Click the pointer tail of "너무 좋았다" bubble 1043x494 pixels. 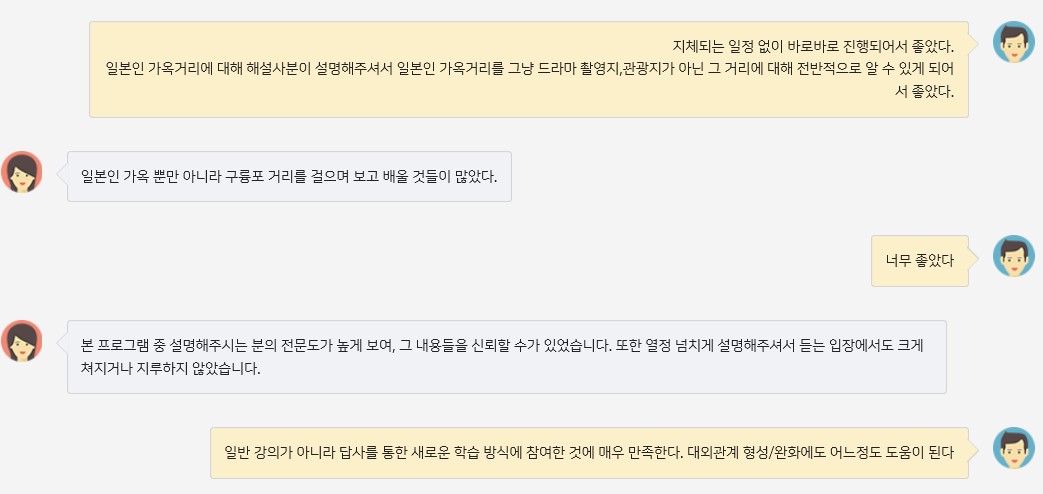click(973, 257)
